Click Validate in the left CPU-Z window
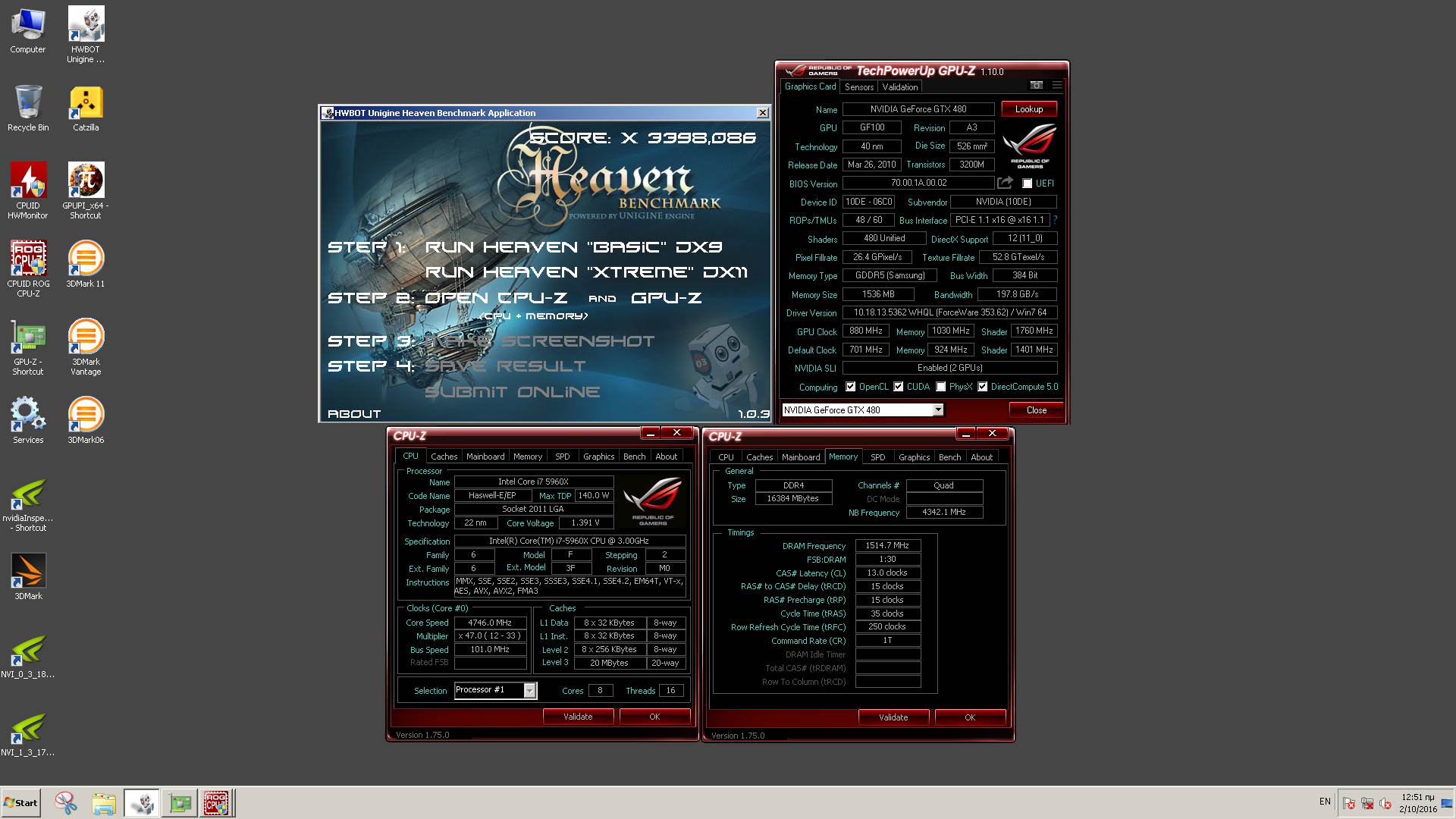This screenshot has height=819, width=1456. click(578, 717)
